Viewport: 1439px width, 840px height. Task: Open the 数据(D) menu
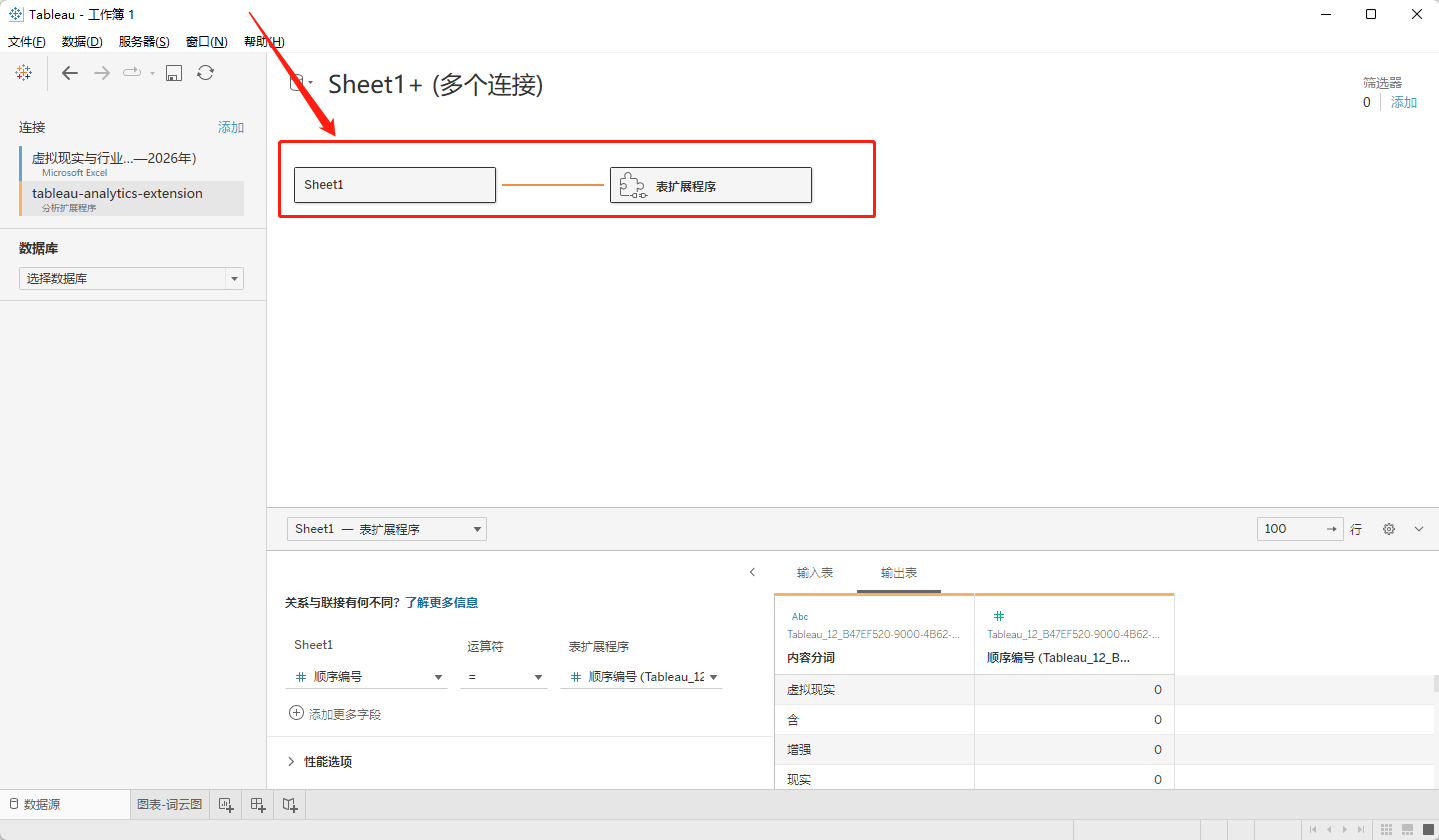82,42
